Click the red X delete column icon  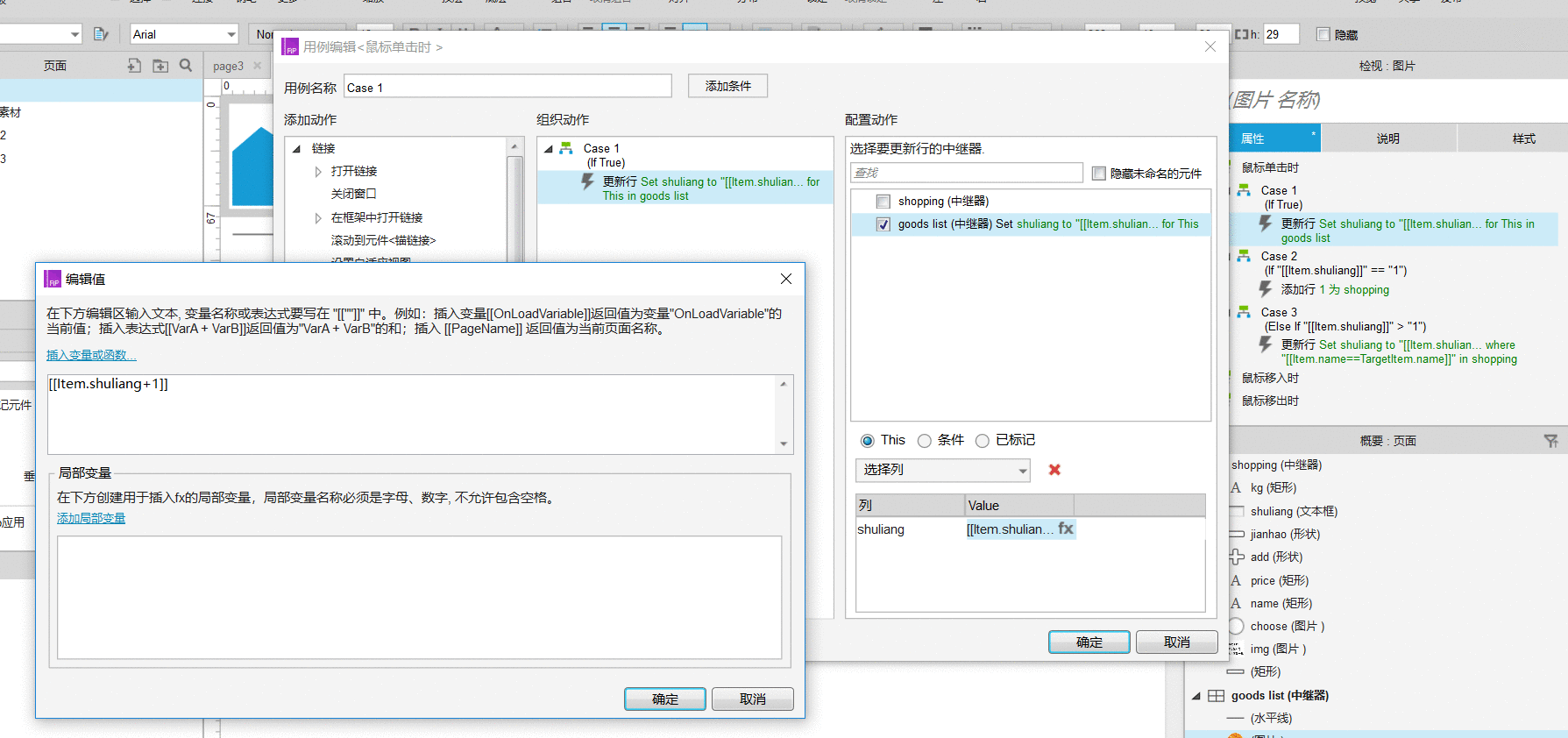(1054, 470)
